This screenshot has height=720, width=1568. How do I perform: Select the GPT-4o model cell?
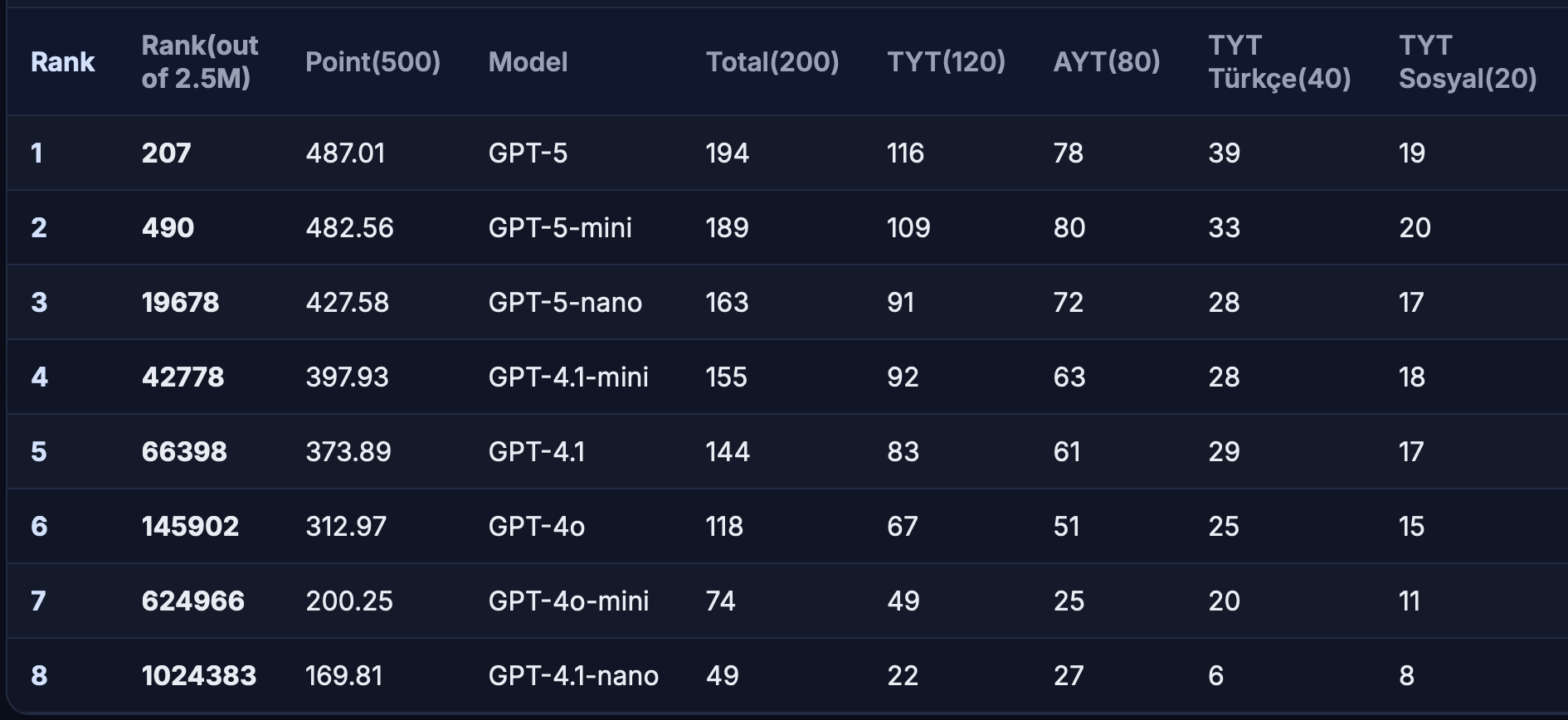[x=537, y=527]
